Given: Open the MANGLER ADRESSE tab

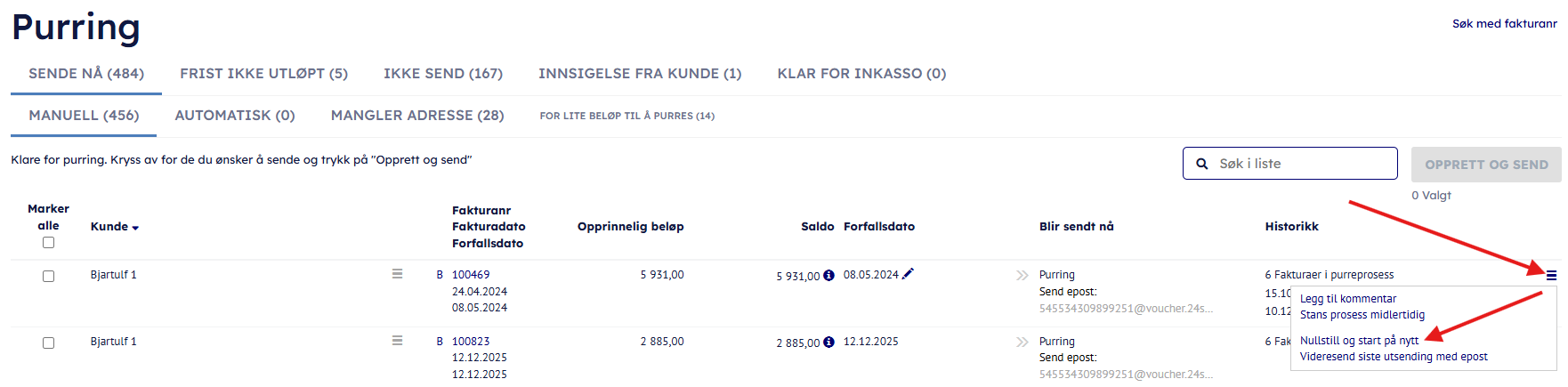Looking at the screenshot, I should click(417, 116).
